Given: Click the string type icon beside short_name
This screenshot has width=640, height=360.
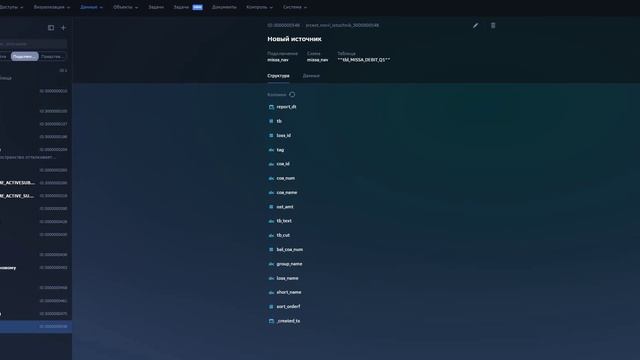Looking at the screenshot, I should click(271, 293).
